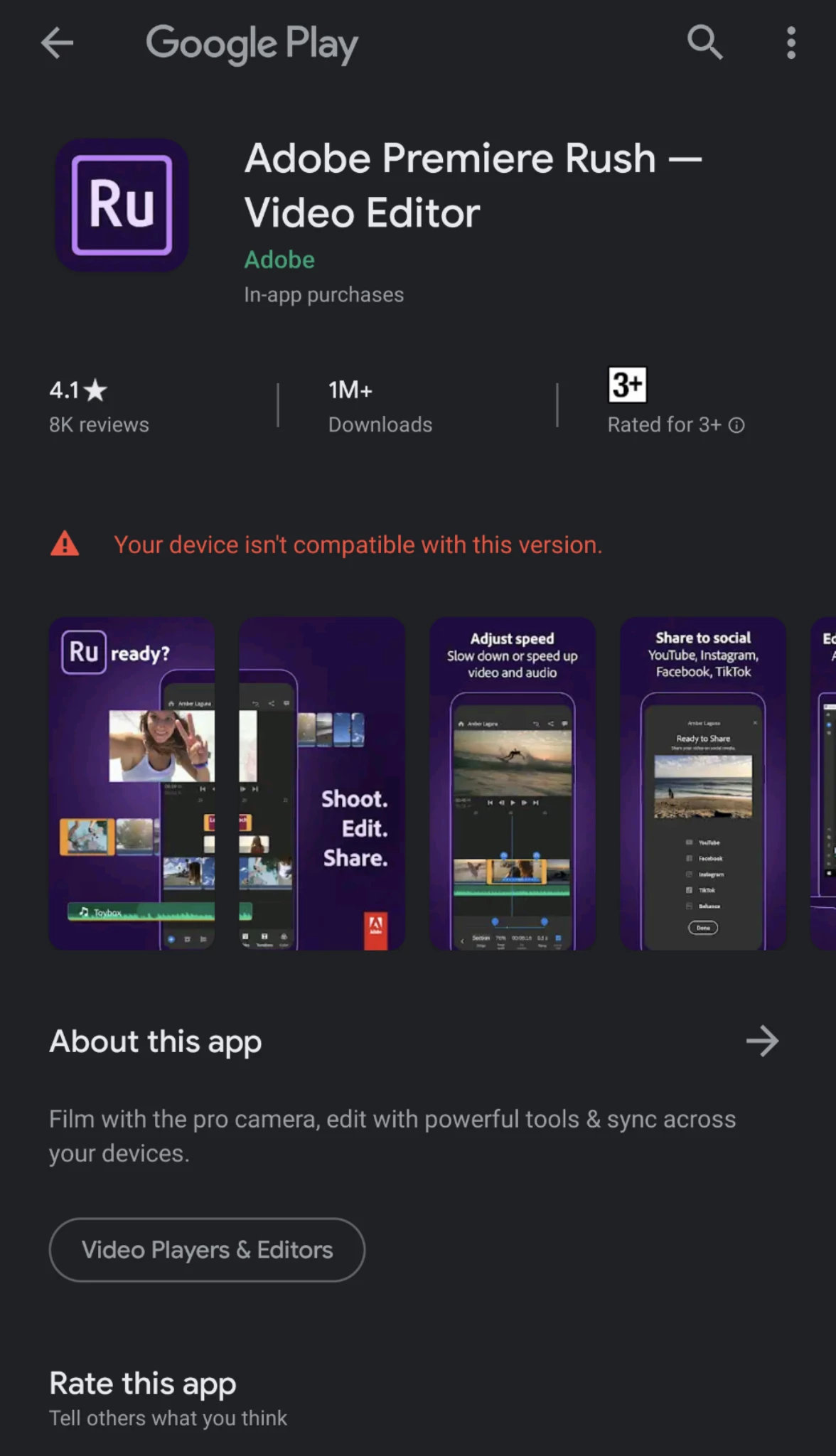Open the 8K reviews label
This screenshot has height=1456, width=836.
(99, 424)
